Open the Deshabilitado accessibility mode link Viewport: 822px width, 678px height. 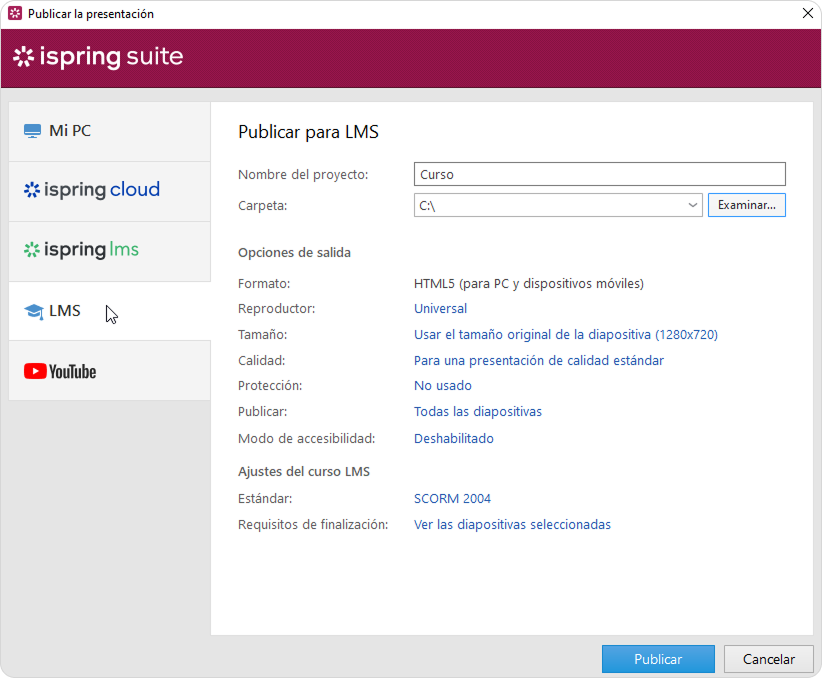click(x=453, y=439)
